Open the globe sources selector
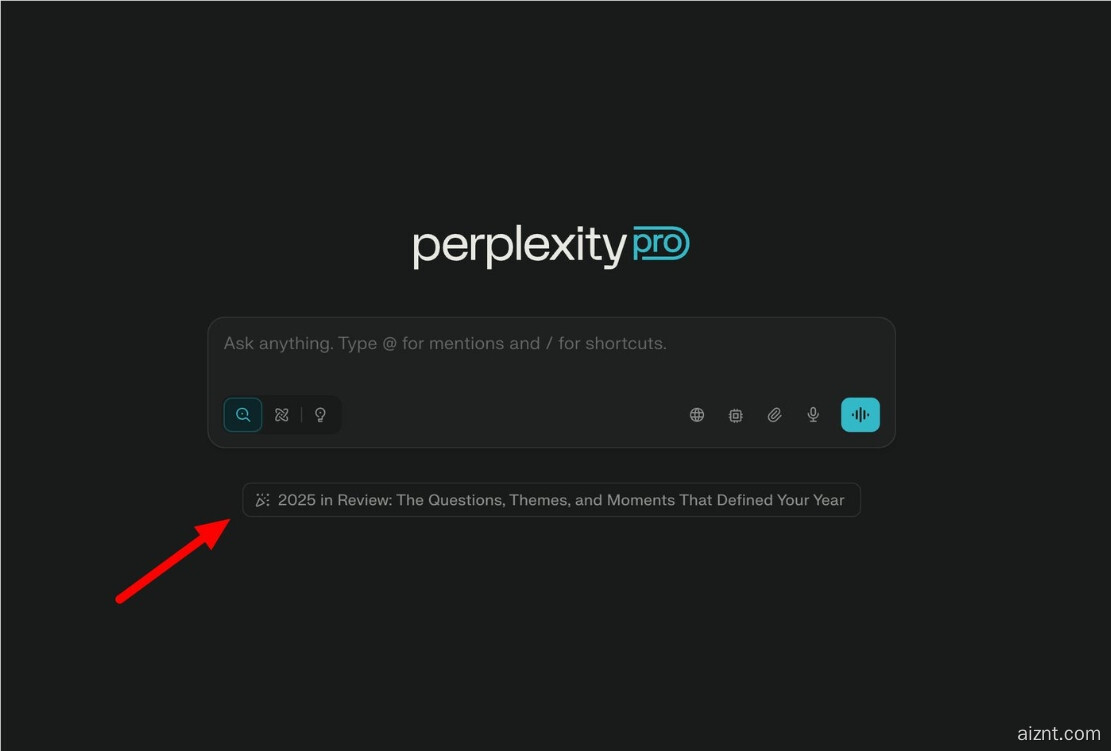 (697, 414)
